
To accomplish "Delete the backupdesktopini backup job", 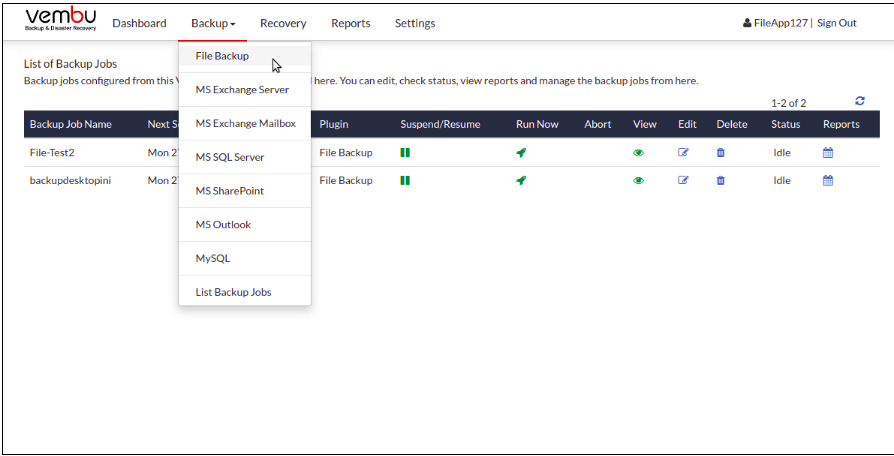I will (x=721, y=181).
